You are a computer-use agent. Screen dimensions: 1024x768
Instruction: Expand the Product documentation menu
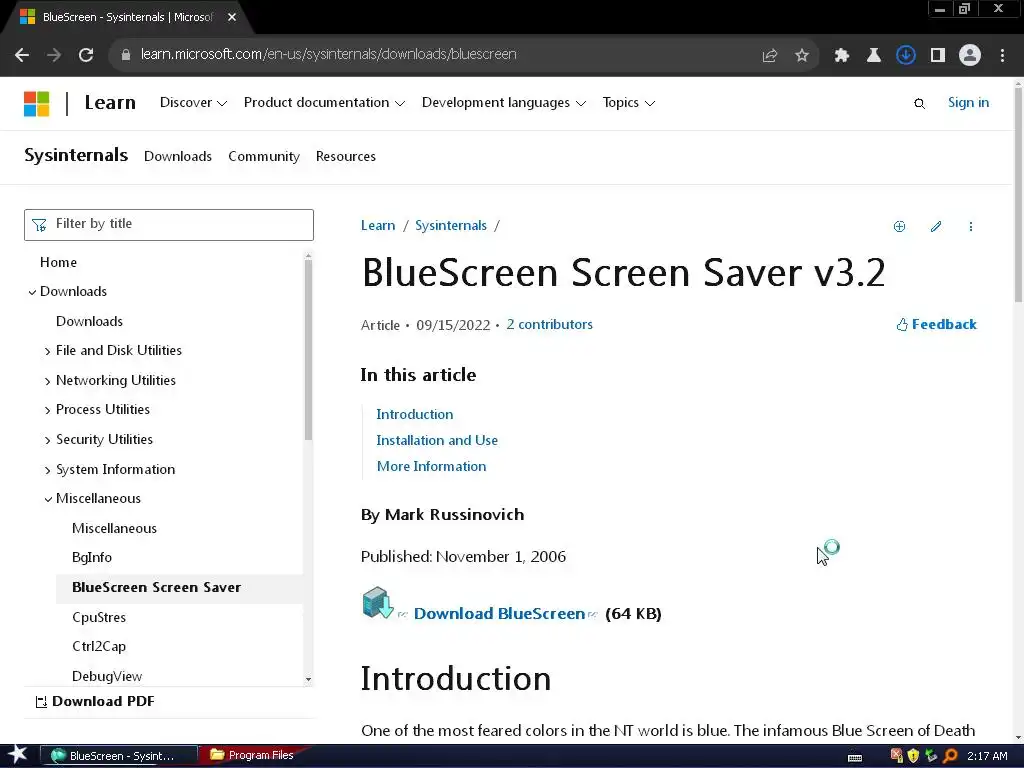click(x=325, y=103)
